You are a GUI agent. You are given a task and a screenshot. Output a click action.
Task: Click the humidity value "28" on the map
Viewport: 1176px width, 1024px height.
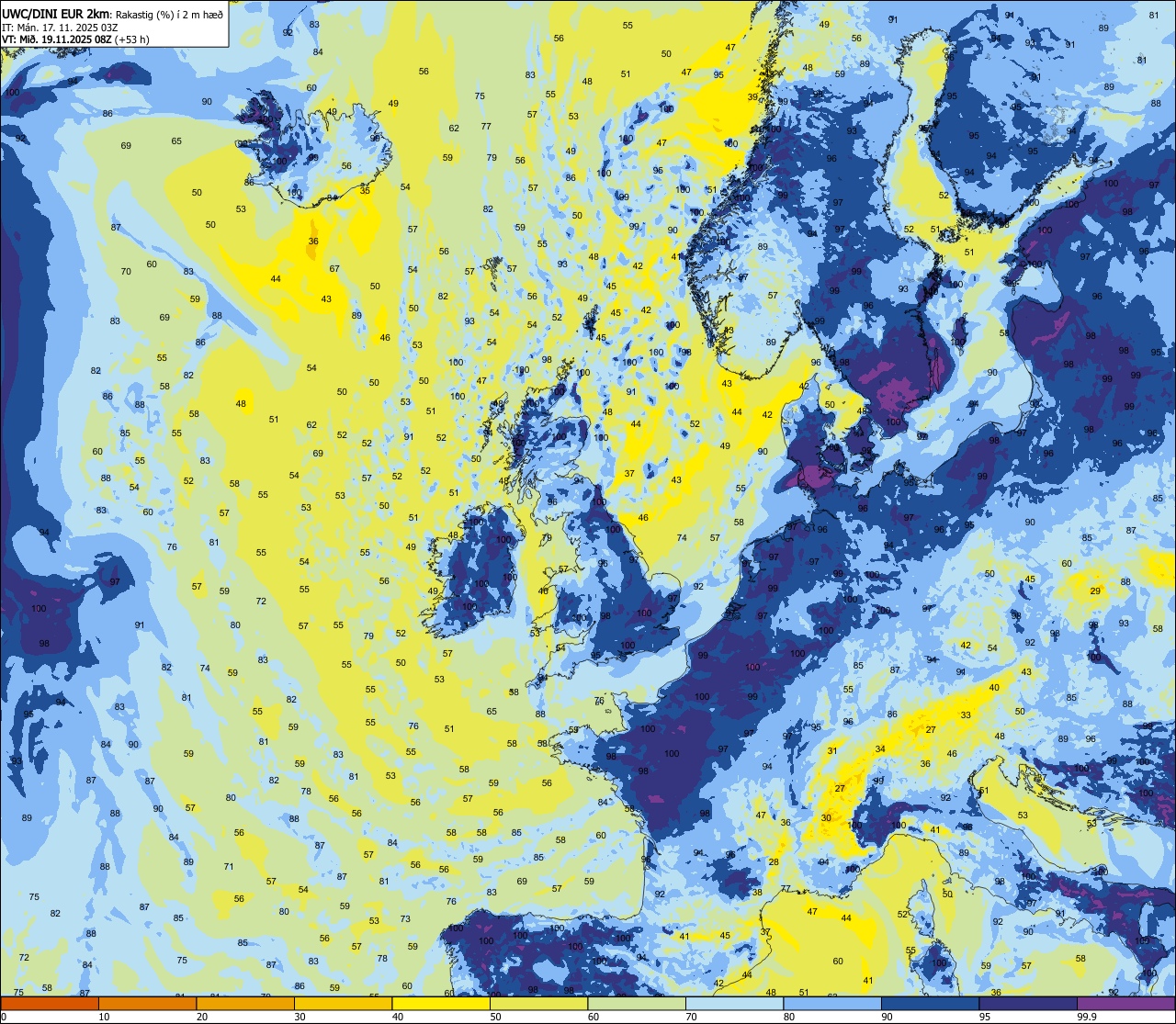tap(774, 861)
